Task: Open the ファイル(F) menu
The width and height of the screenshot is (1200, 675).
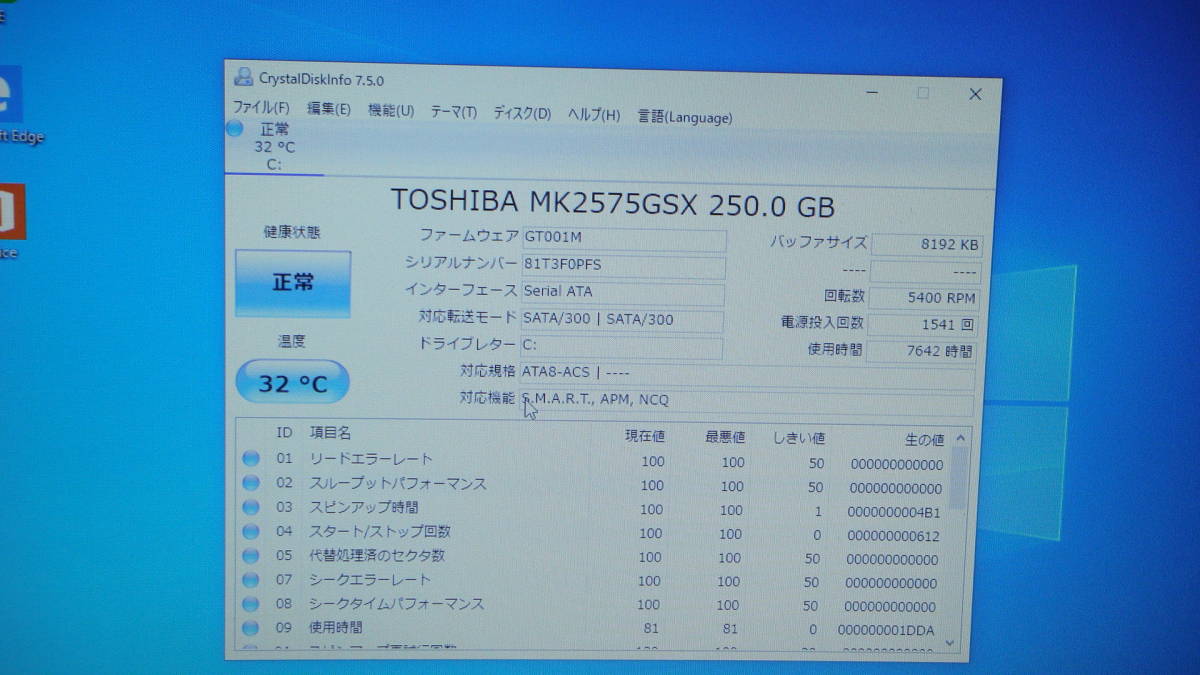Action: coord(261,108)
